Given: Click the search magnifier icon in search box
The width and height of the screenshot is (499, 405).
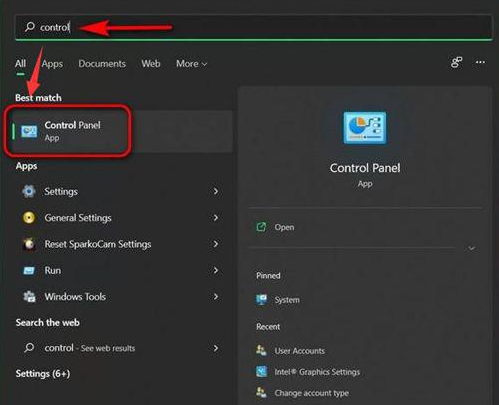Looking at the screenshot, I should coord(30,26).
